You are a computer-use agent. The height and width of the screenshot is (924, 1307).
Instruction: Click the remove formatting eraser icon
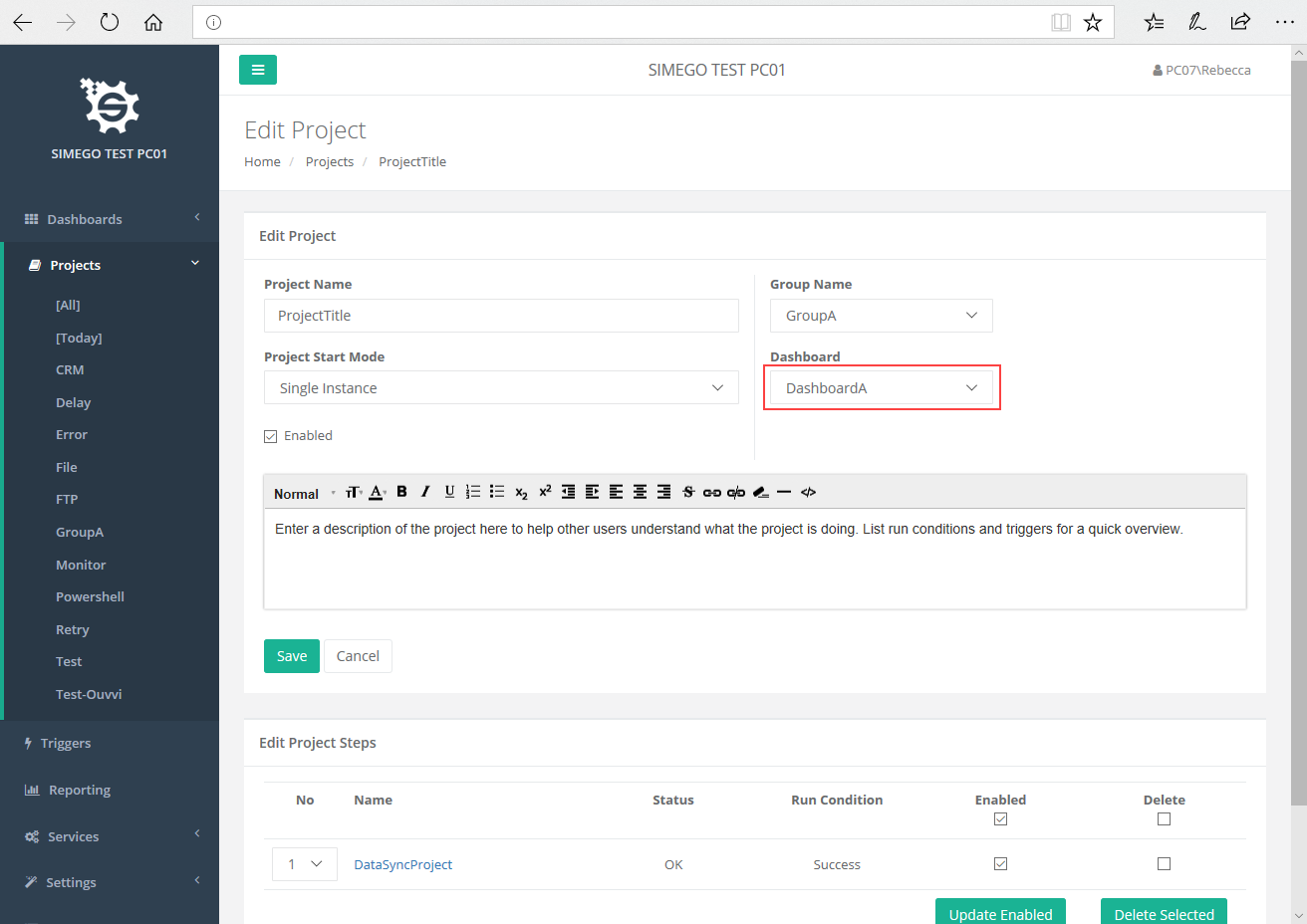click(x=760, y=492)
